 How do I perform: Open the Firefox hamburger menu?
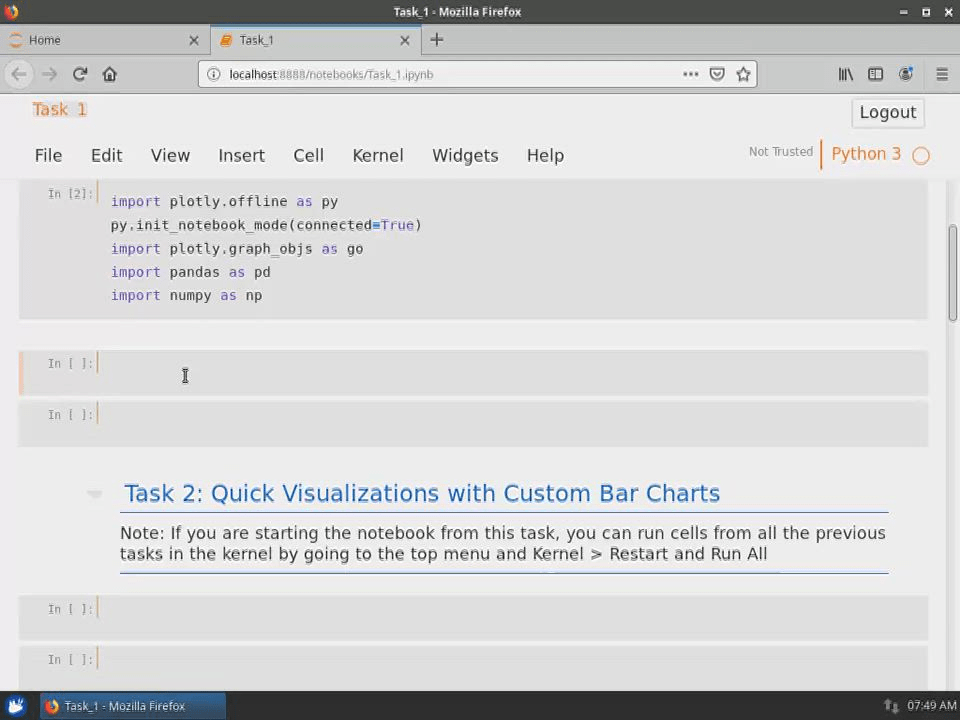tap(942, 74)
